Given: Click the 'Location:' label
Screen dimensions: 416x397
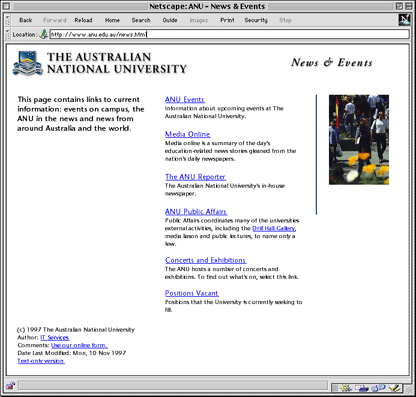Looking at the screenshot, I should pyautogui.click(x=24, y=34).
